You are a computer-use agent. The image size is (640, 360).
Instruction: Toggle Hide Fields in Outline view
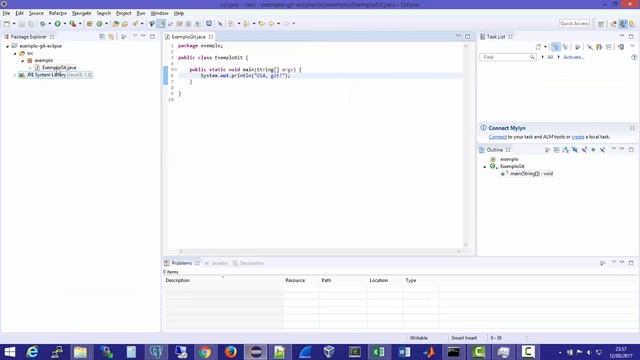coord(575,150)
